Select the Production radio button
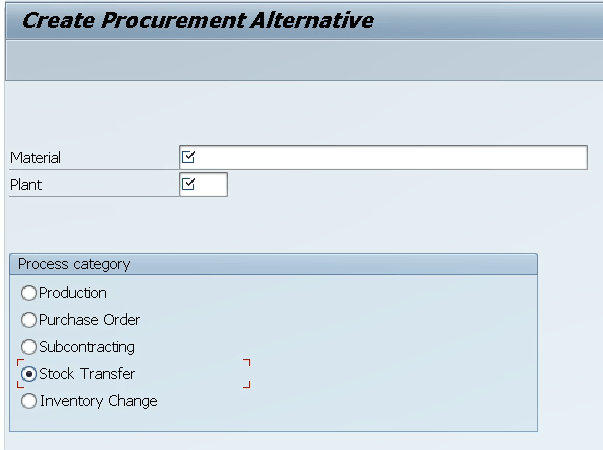 tap(29, 293)
